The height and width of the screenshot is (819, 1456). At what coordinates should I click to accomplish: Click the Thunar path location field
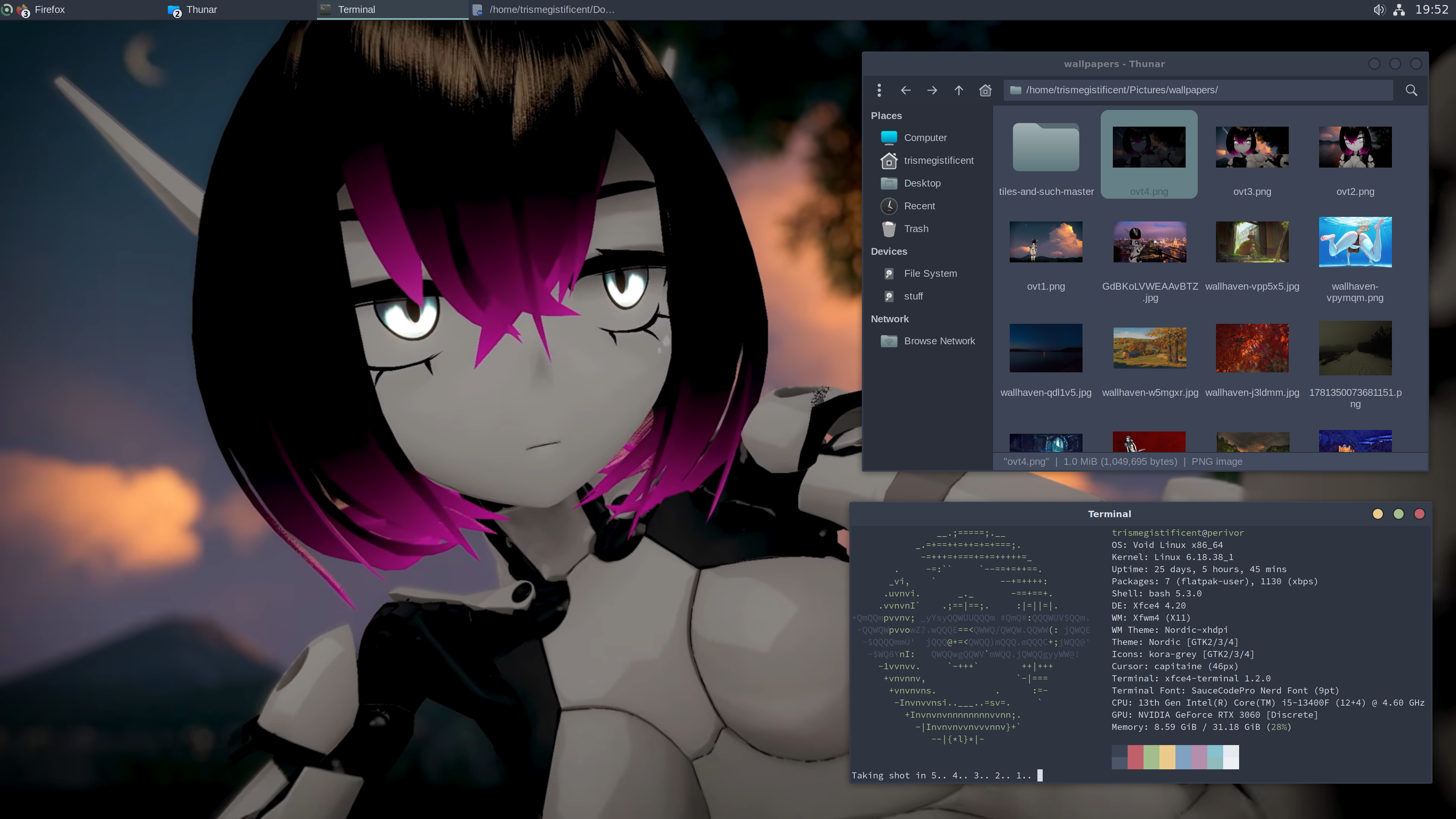click(x=1198, y=91)
